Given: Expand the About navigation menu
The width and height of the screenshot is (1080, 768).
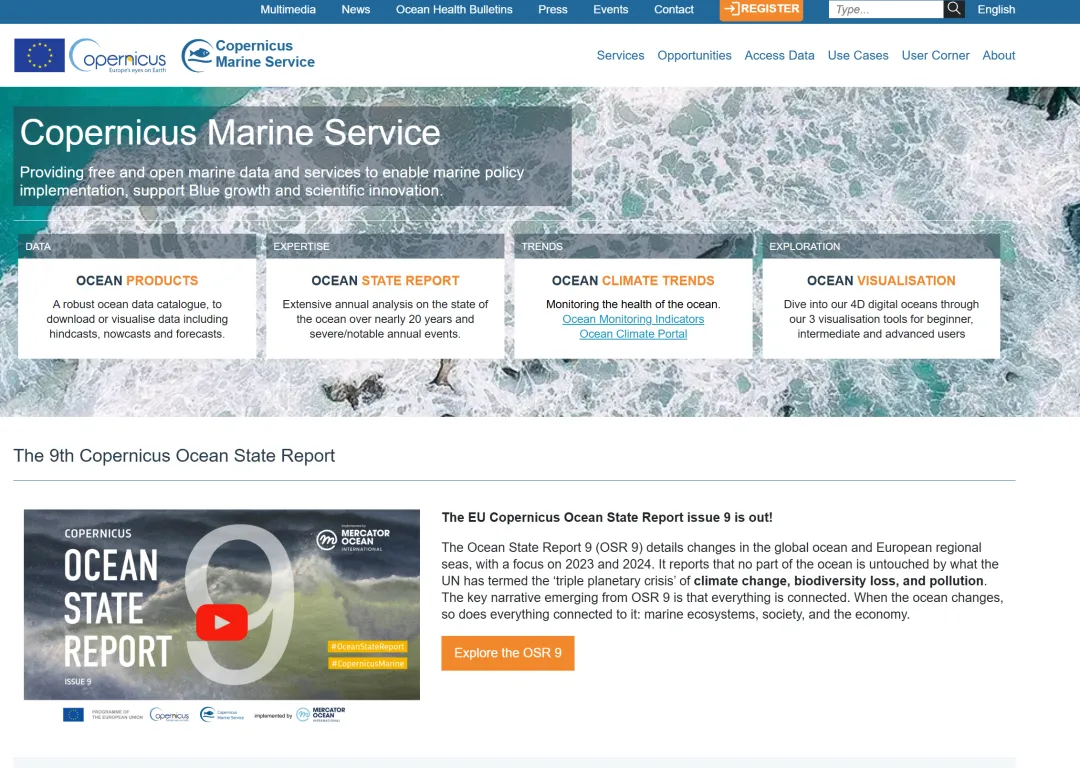Looking at the screenshot, I should (x=999, y=55).
